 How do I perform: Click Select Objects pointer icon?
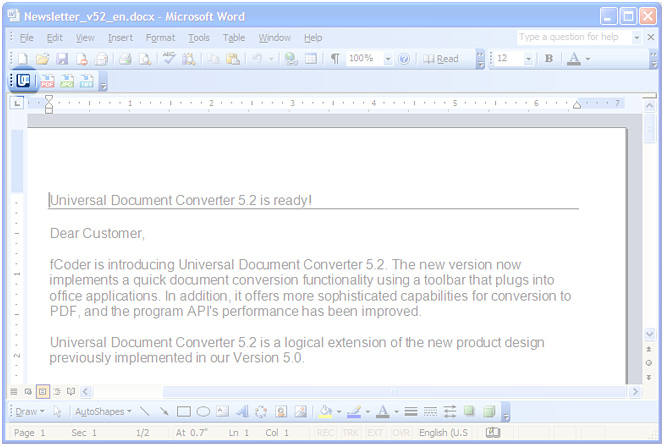click(57, 412)
